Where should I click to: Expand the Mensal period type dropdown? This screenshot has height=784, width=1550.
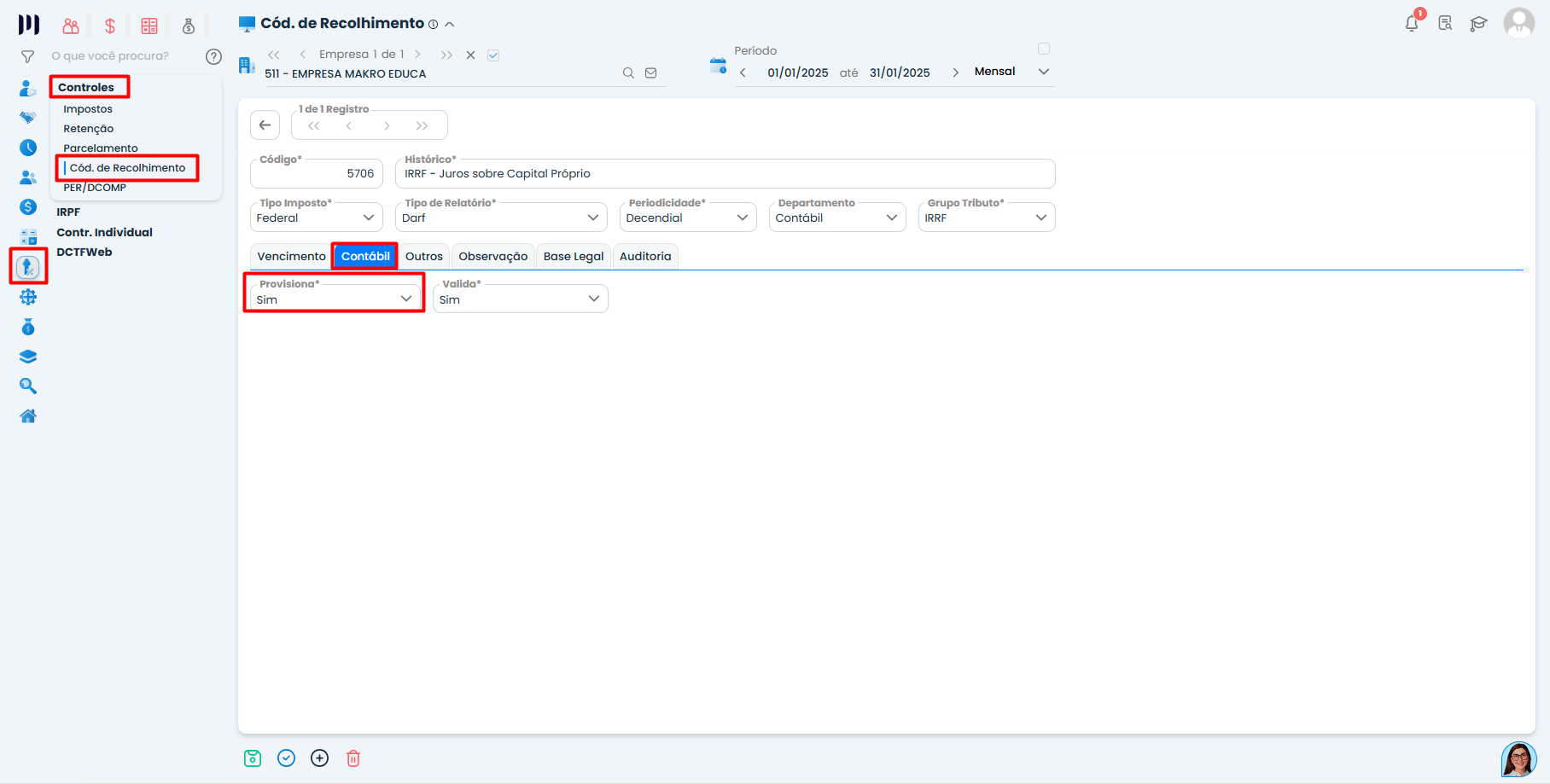click(1043, 72)
